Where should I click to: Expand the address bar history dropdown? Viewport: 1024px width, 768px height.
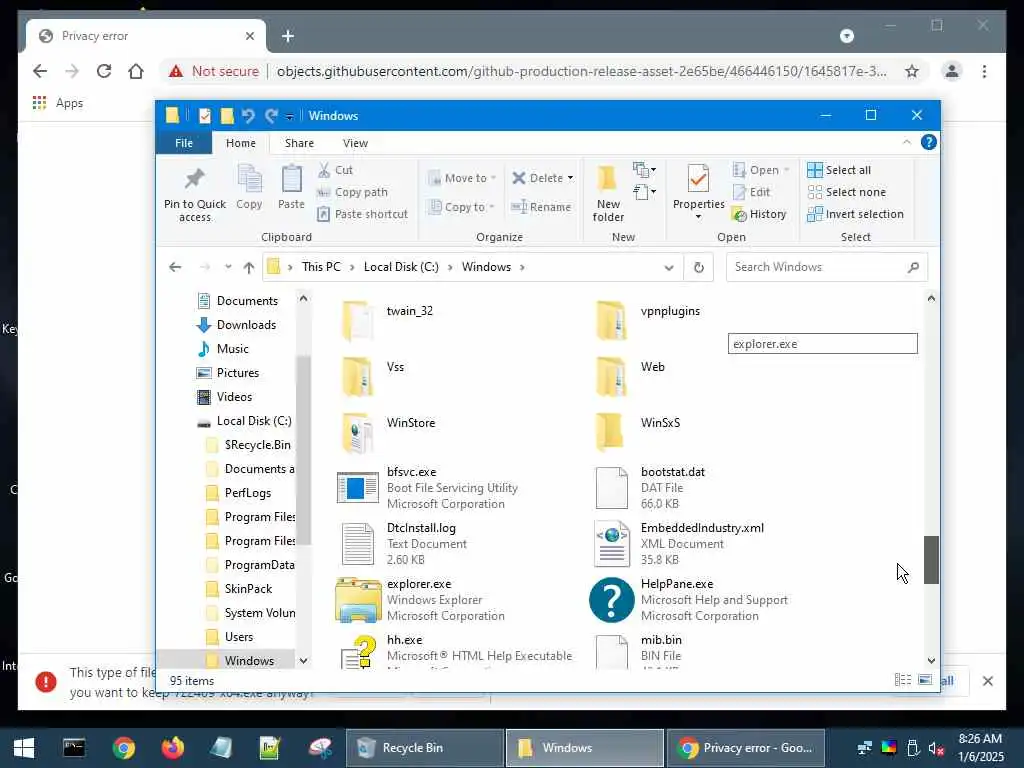pyautogui.click(x=668, y=267)
